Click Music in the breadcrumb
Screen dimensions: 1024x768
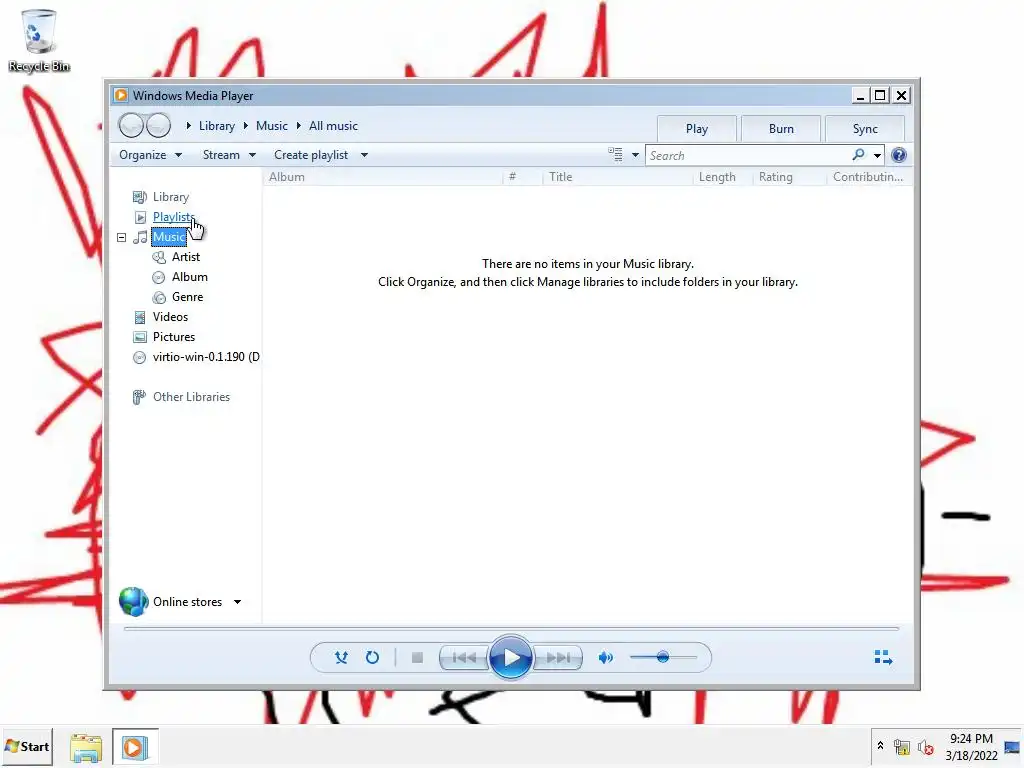tap(272, 126)
